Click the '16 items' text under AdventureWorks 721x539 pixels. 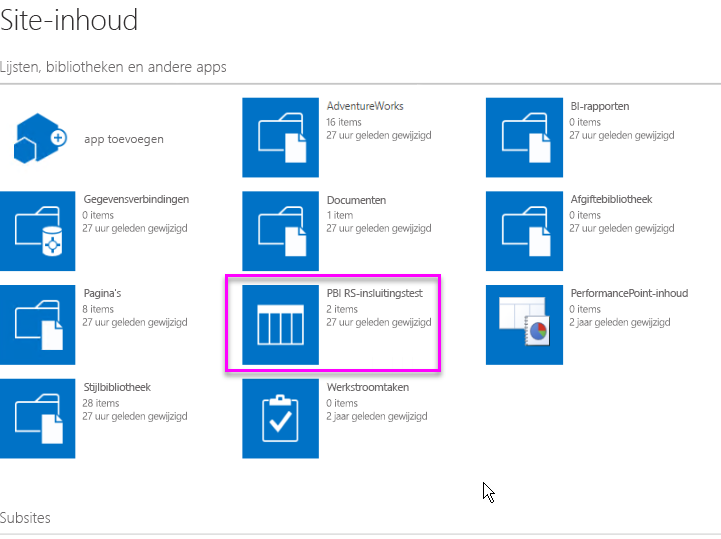pos(343,122)
